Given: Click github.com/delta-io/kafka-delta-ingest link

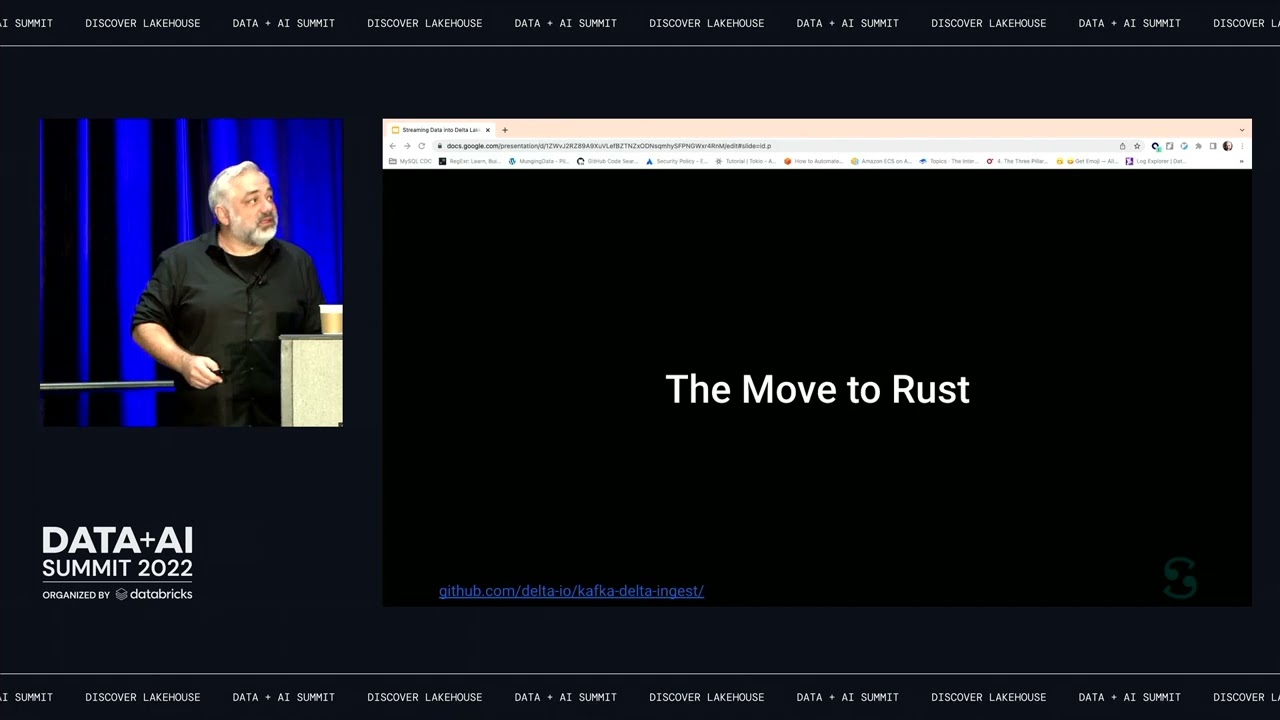Looking at the screenshot, I should tap(571, 591).
